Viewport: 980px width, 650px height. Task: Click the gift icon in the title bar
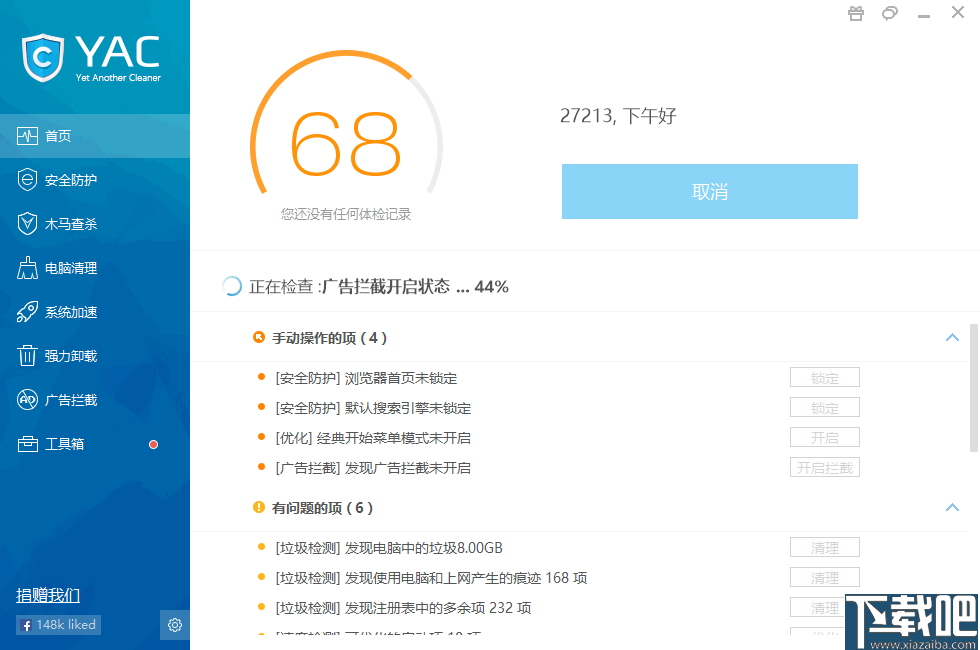click(x=855, y=13)
